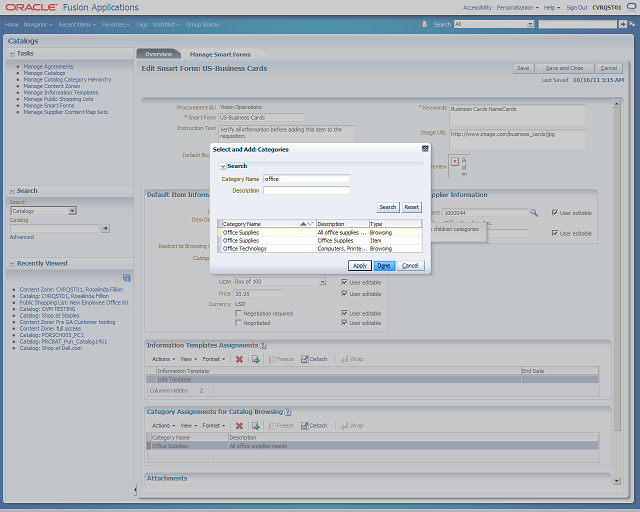Image resolution: width=640 pixels, height=512 pixels.
Task: Click the Category Name input field
Action: pyautogui.click(x=306, y=179)
